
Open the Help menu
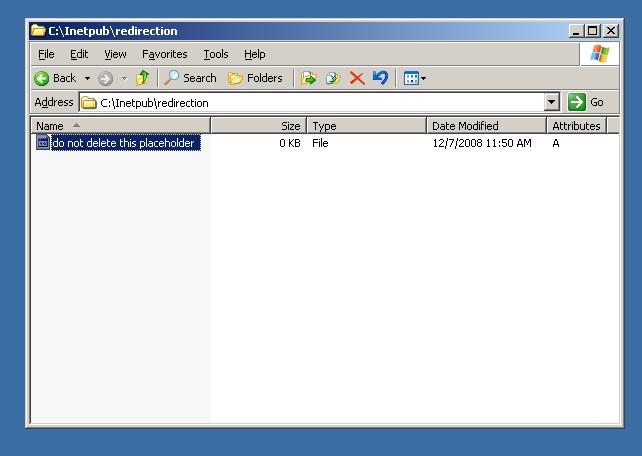pos(254,54)
